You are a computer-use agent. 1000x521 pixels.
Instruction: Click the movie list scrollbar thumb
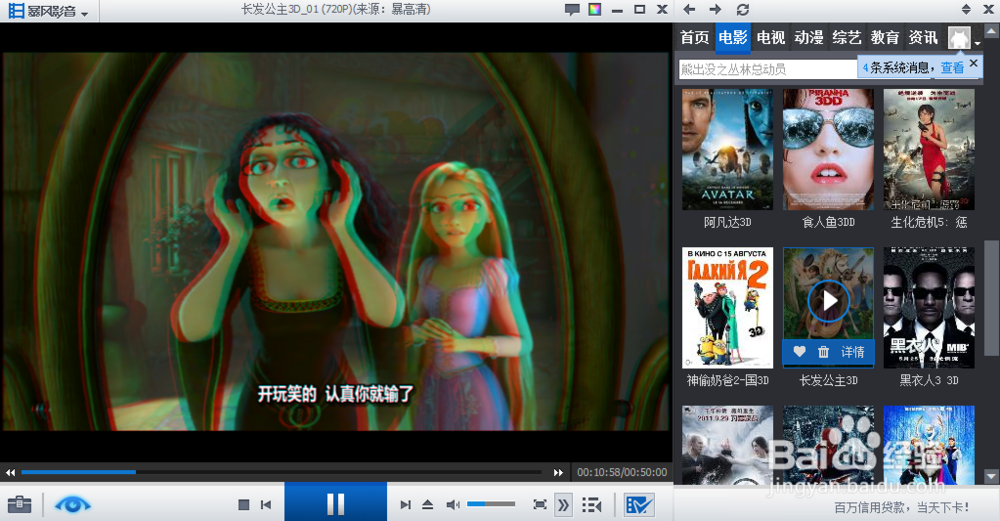[990, 298]
